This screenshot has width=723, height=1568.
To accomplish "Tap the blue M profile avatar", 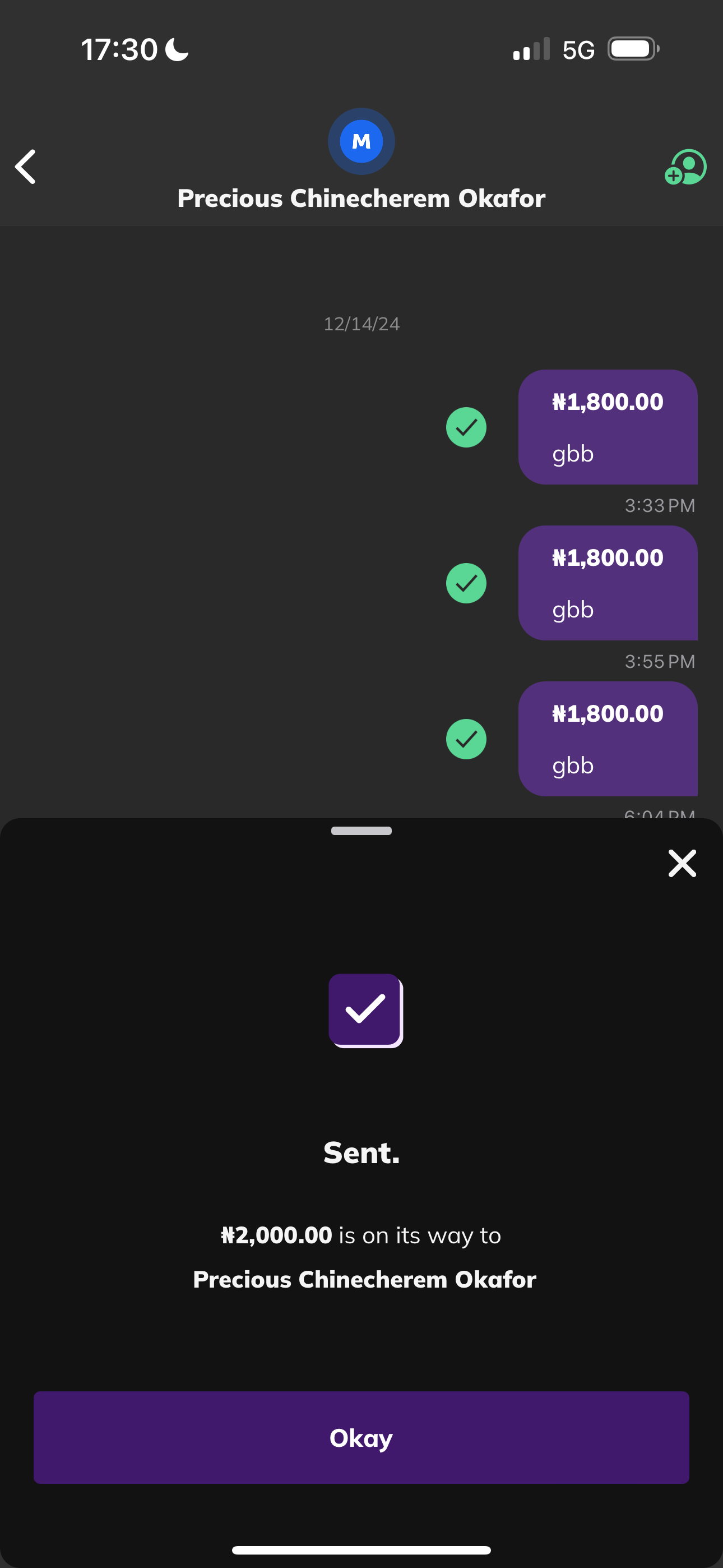I will coord(361,141).
